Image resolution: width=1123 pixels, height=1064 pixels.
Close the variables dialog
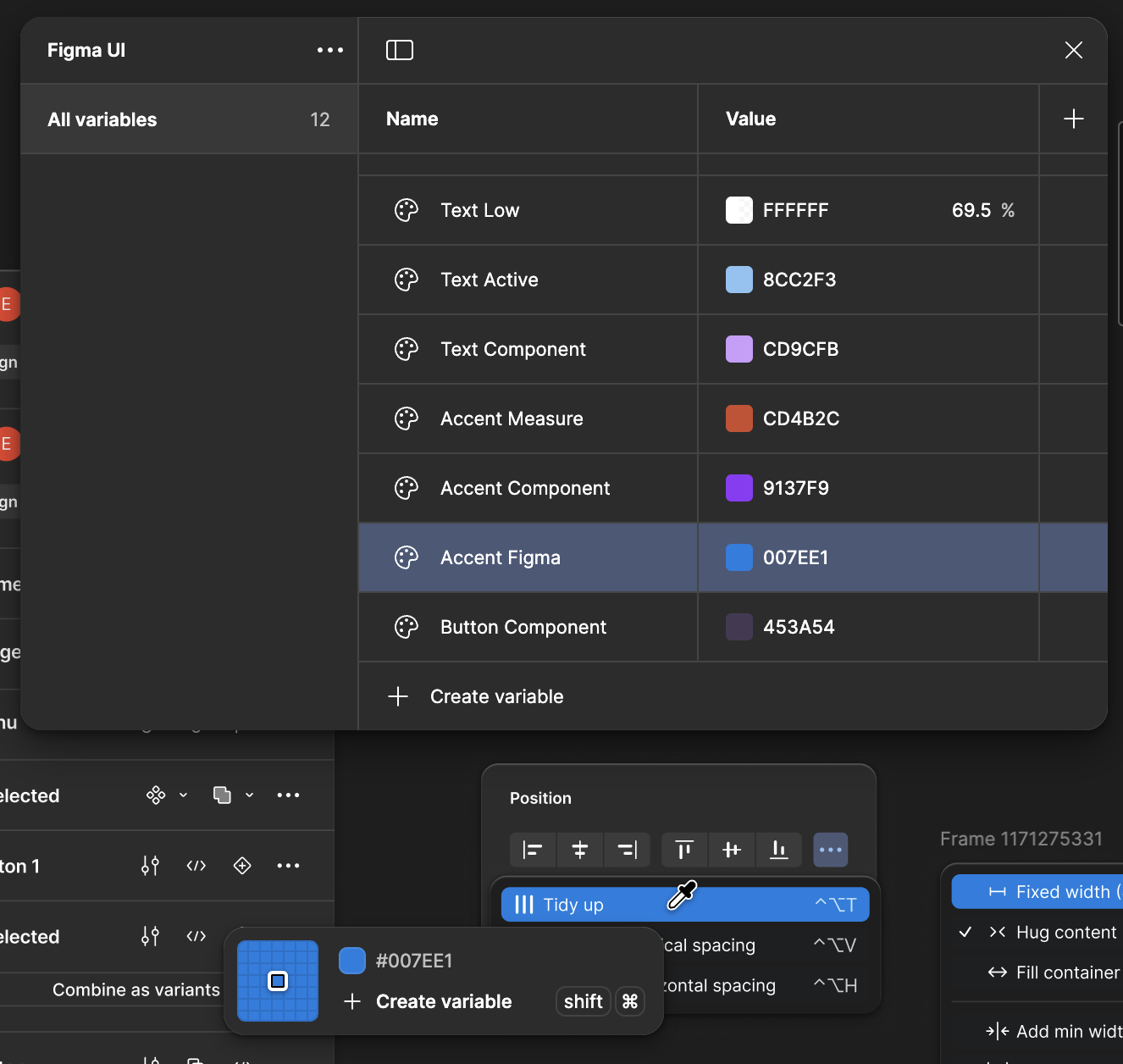pyautogui.click(x=1074, y=50)
